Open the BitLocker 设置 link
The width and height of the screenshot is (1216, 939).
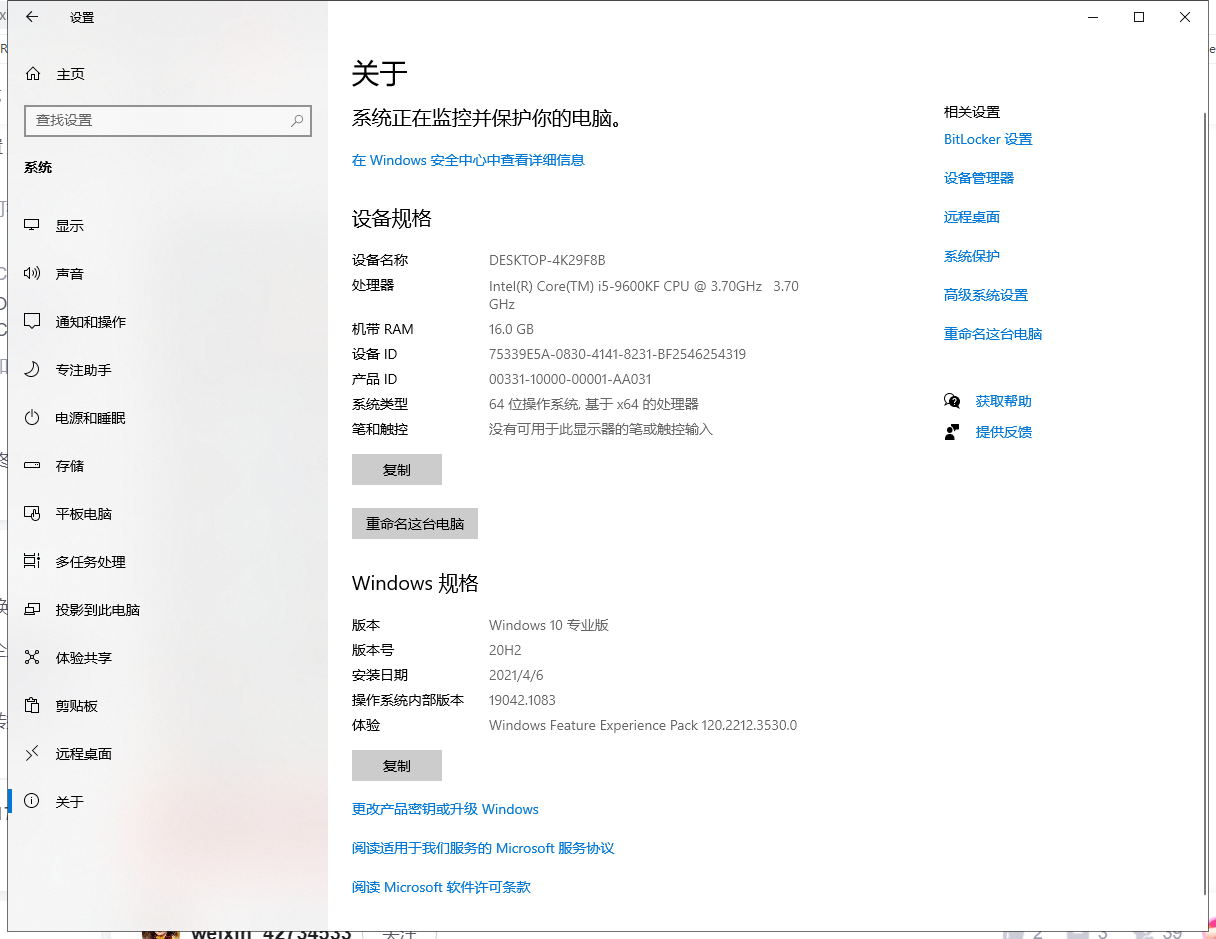988,139
